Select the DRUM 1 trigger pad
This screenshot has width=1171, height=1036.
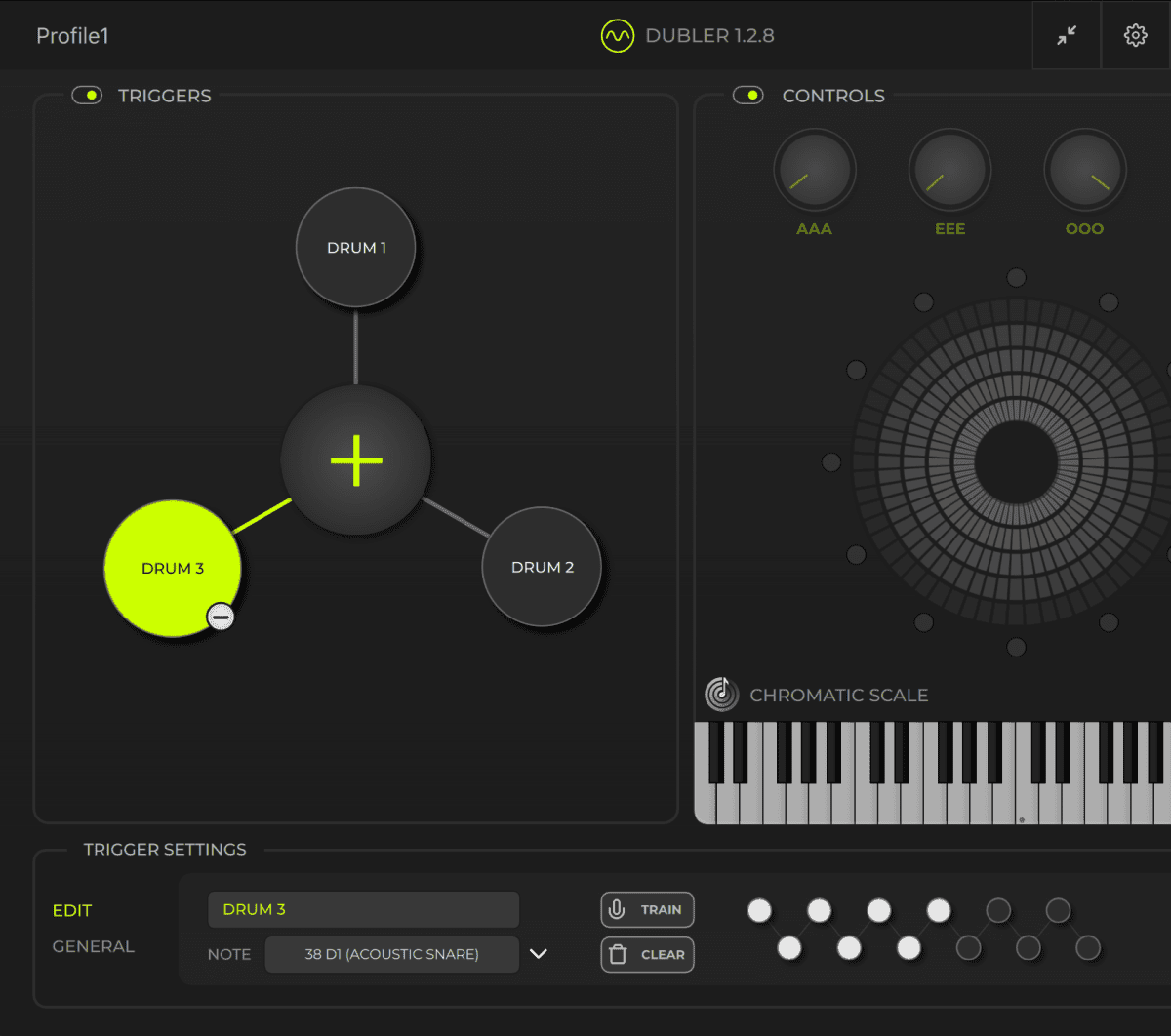[x=356, y=248]
